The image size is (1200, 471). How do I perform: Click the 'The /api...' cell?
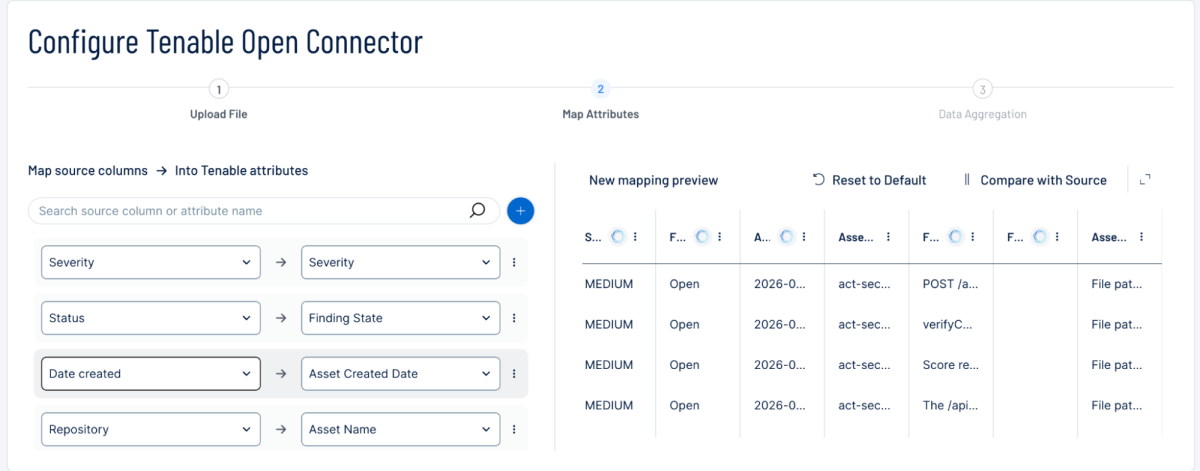pos(950,406)
